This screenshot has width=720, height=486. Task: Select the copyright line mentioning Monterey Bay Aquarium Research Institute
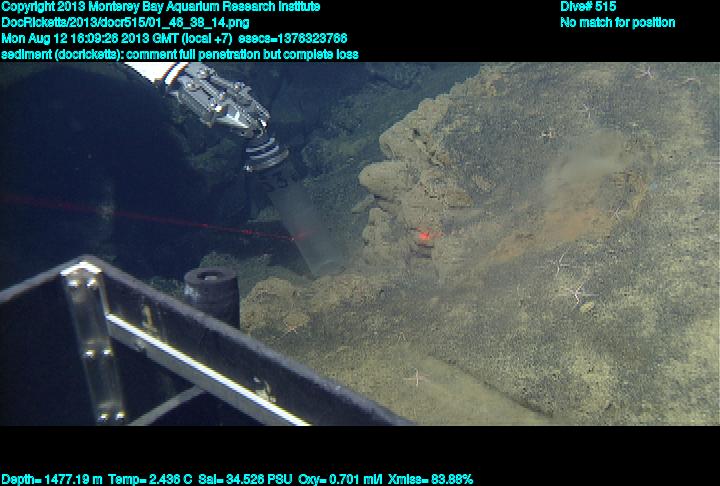click(161, 7)
